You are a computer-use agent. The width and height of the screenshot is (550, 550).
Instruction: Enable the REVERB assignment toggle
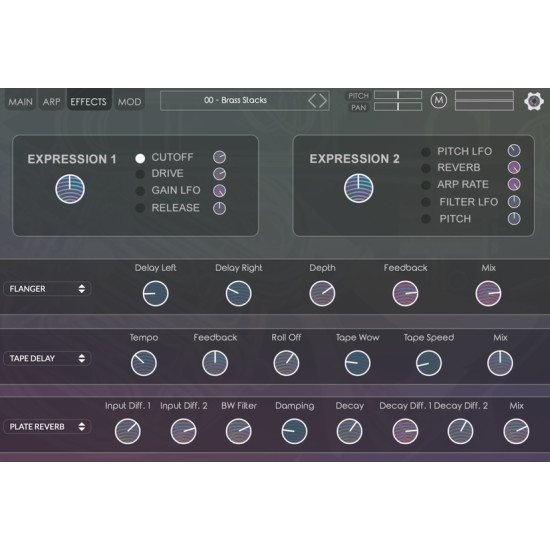click(x=425, y=168)
